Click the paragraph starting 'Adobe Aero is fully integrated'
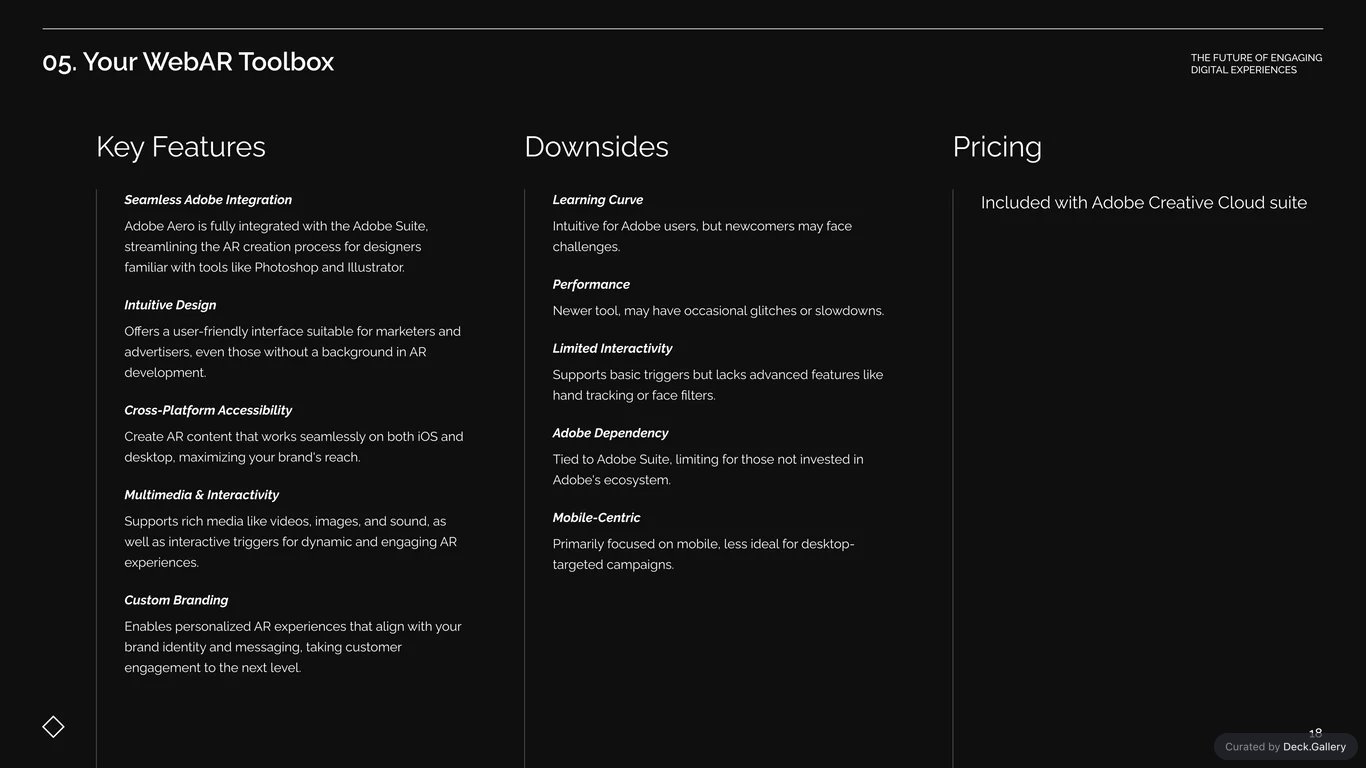1366x768 pixels. coord(276,247)
